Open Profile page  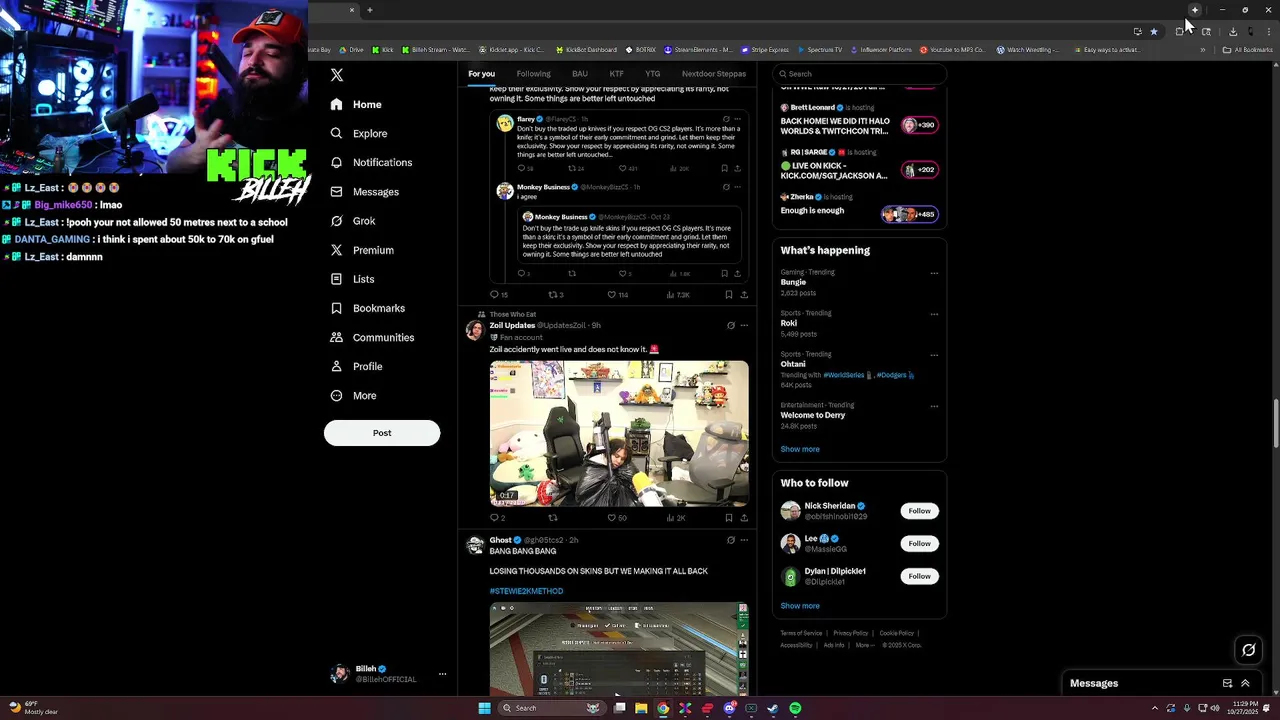tap(356, 366)
